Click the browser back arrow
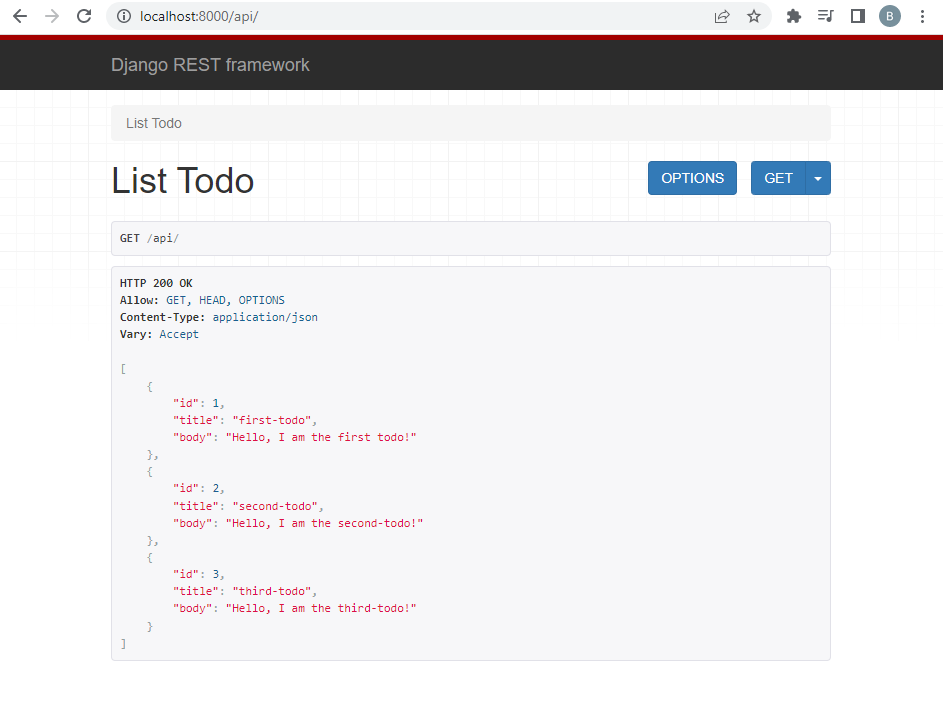 [x=20, y=16]
